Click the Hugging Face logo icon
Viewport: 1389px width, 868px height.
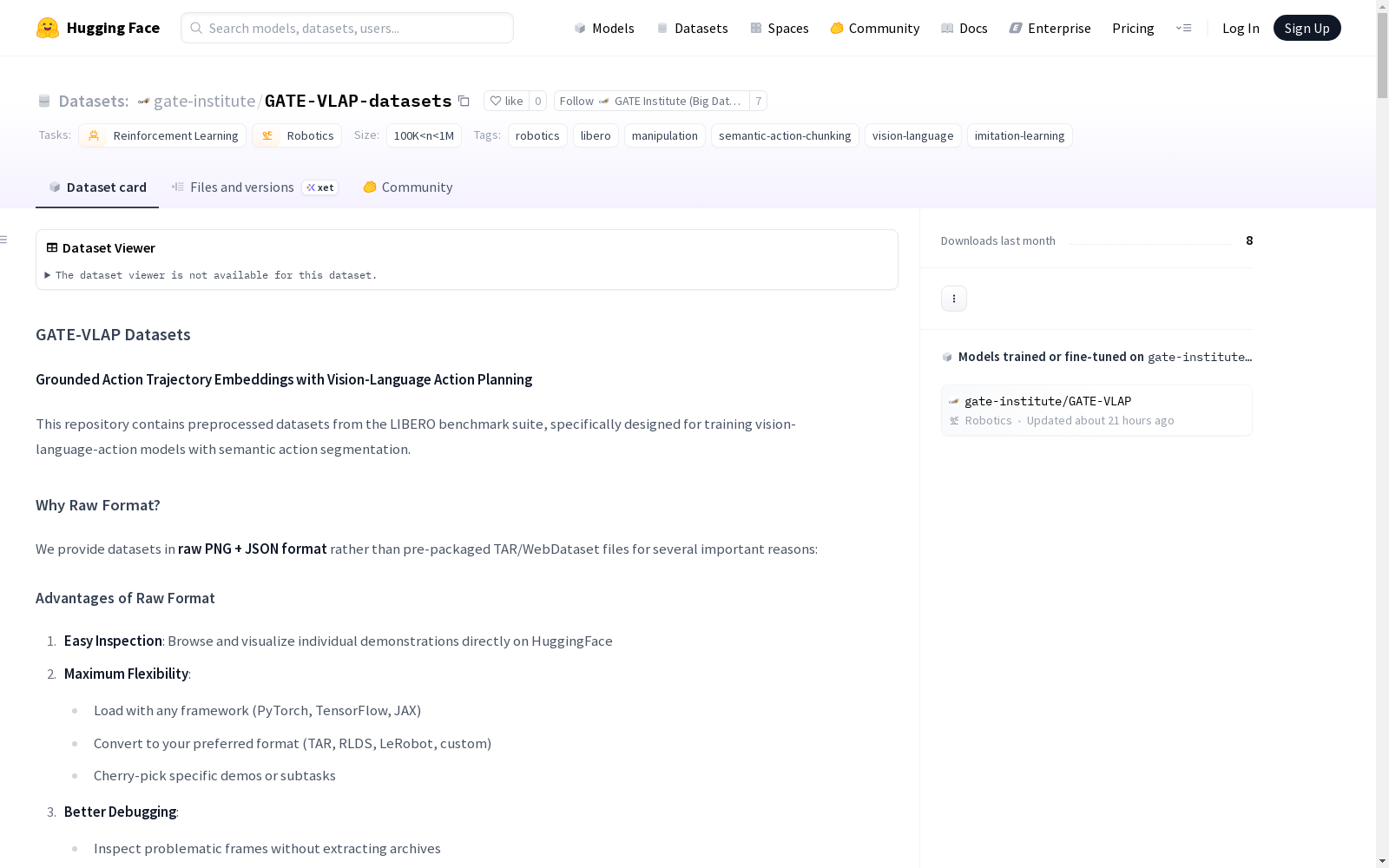point(48,28)
